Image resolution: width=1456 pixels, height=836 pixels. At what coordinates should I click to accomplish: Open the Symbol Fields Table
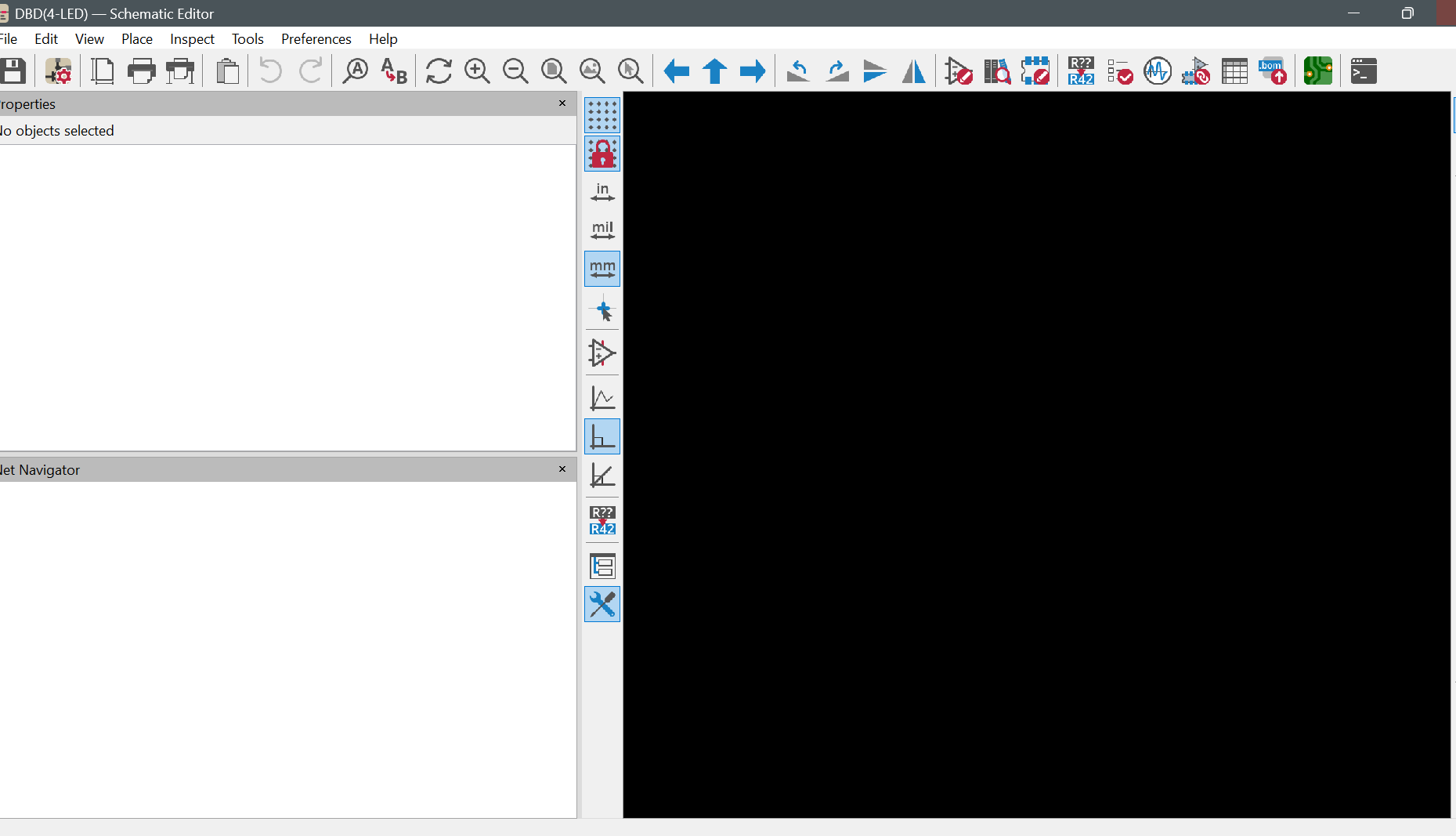1234,71
